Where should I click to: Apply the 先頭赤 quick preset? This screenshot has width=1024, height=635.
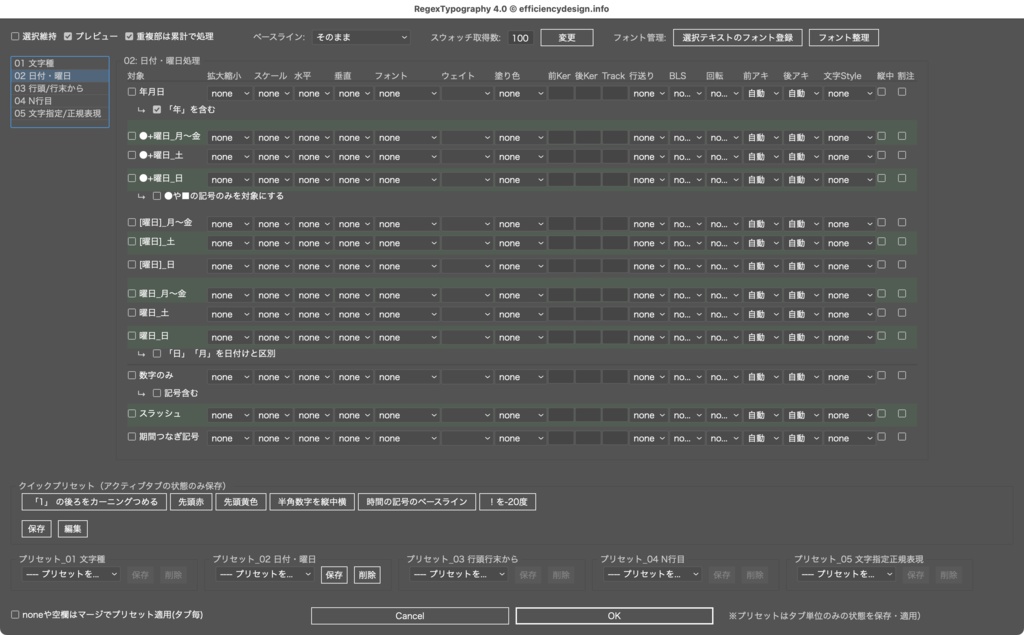191,502
